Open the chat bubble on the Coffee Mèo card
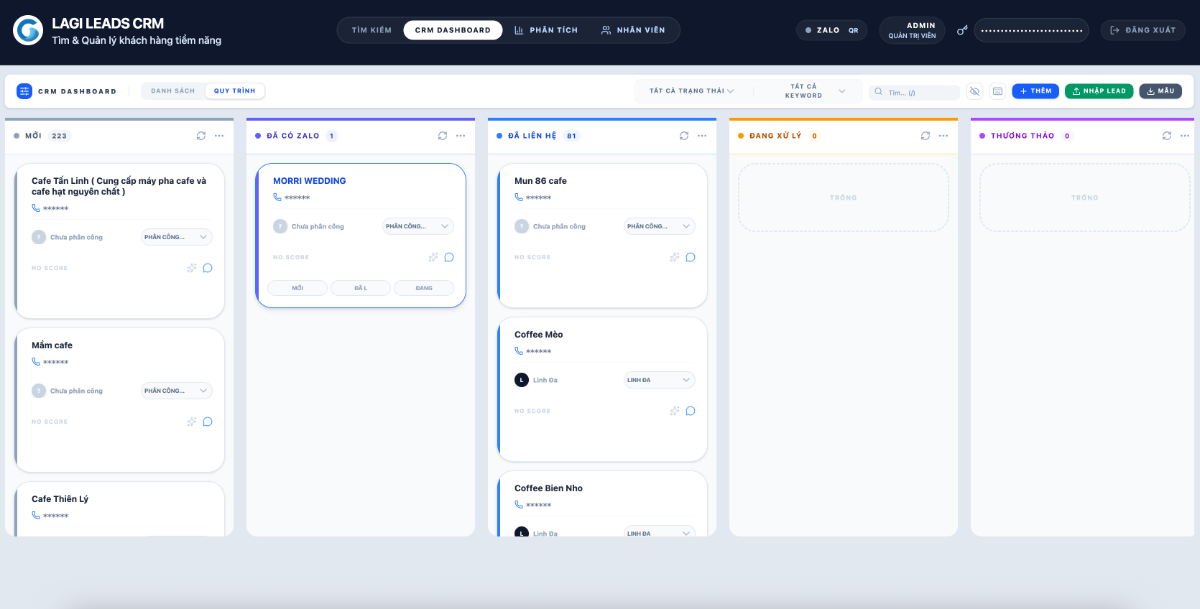This screenshot has height=609, width=1200. tap(690, 411)
